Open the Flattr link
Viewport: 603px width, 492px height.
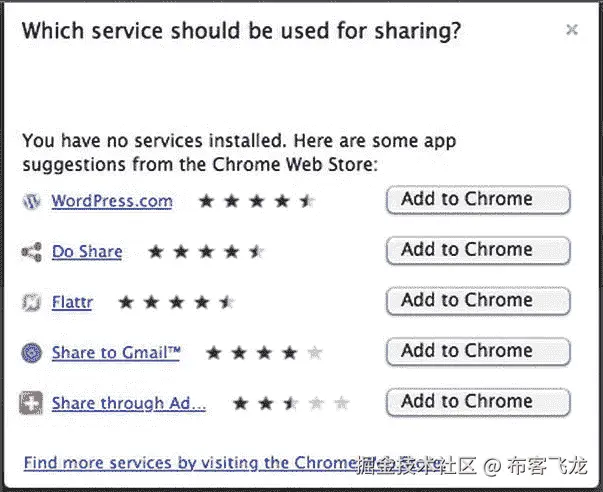pos(72,302)
